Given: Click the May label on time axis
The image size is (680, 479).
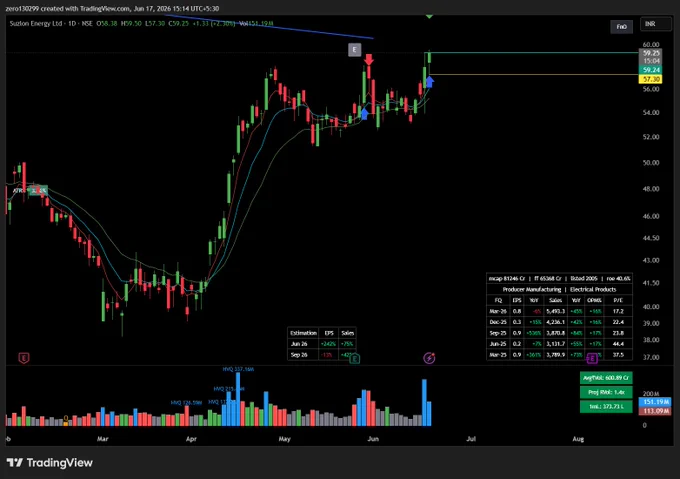Looking at the screenshot, I should click(x=284, y=439).
